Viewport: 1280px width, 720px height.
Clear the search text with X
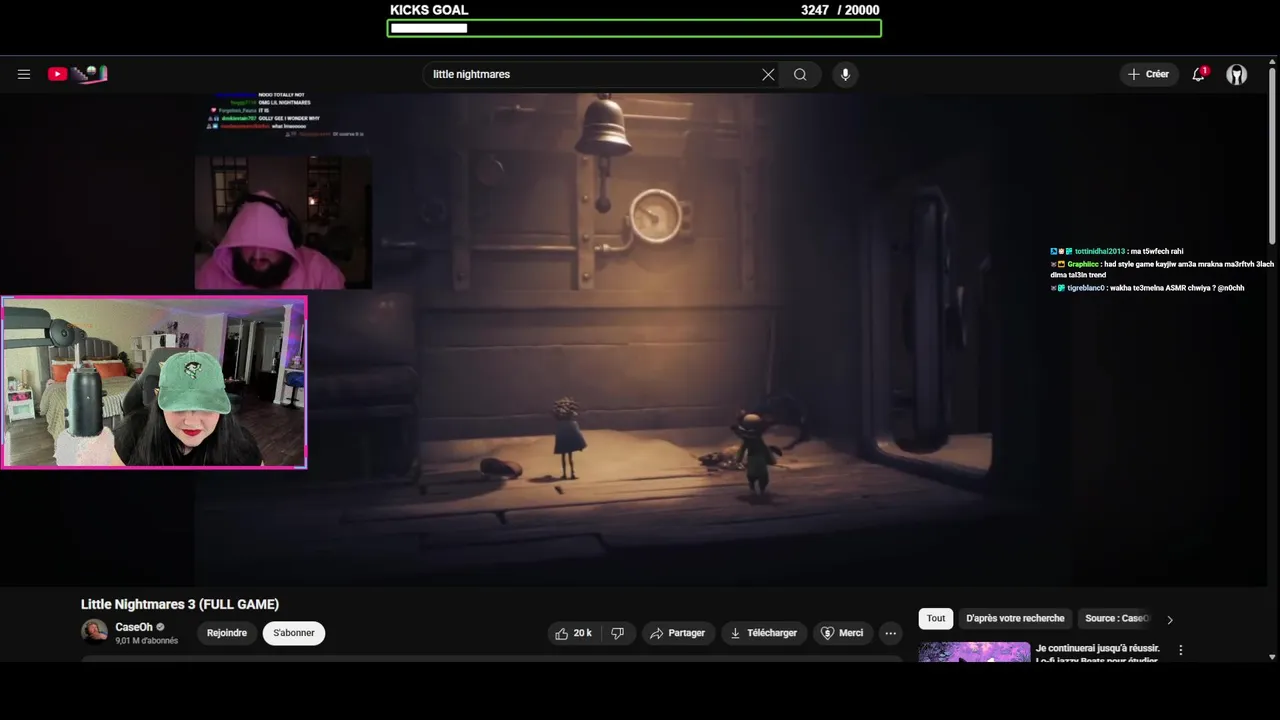(x=768, y=74)
